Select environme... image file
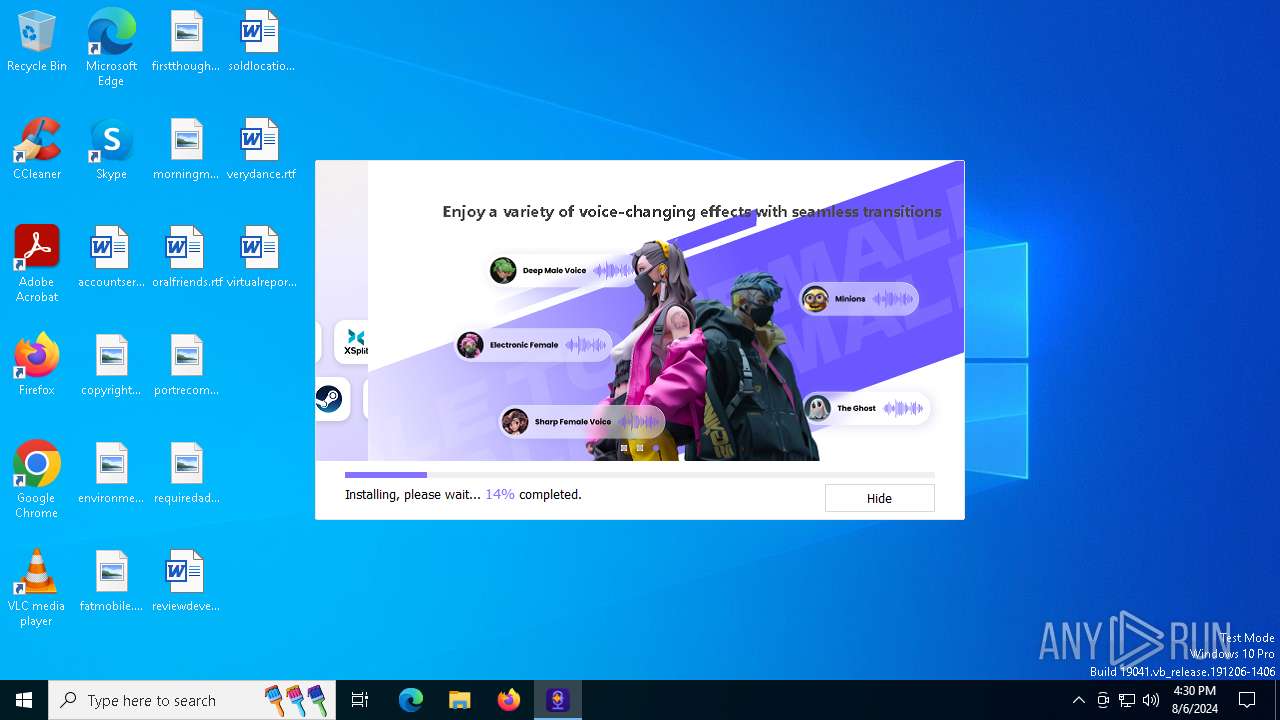The image size is (1280, 720). 111,473
